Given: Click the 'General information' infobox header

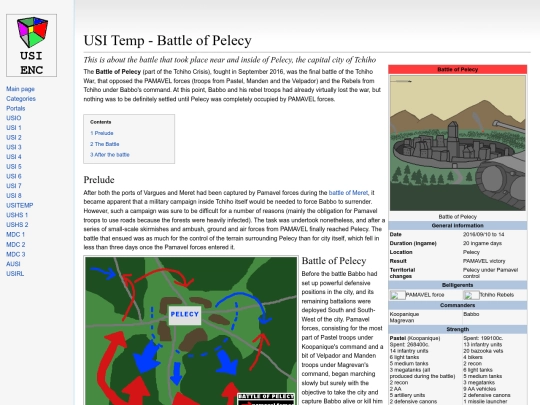Looking at the screenshot, I should point(458,226).
